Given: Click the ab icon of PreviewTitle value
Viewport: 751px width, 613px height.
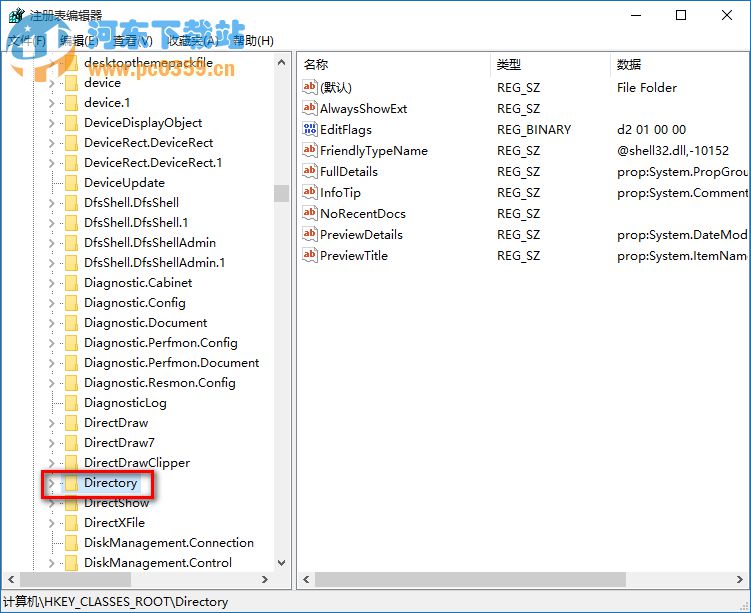Looking at the screenshot, I should coord(309,256).
